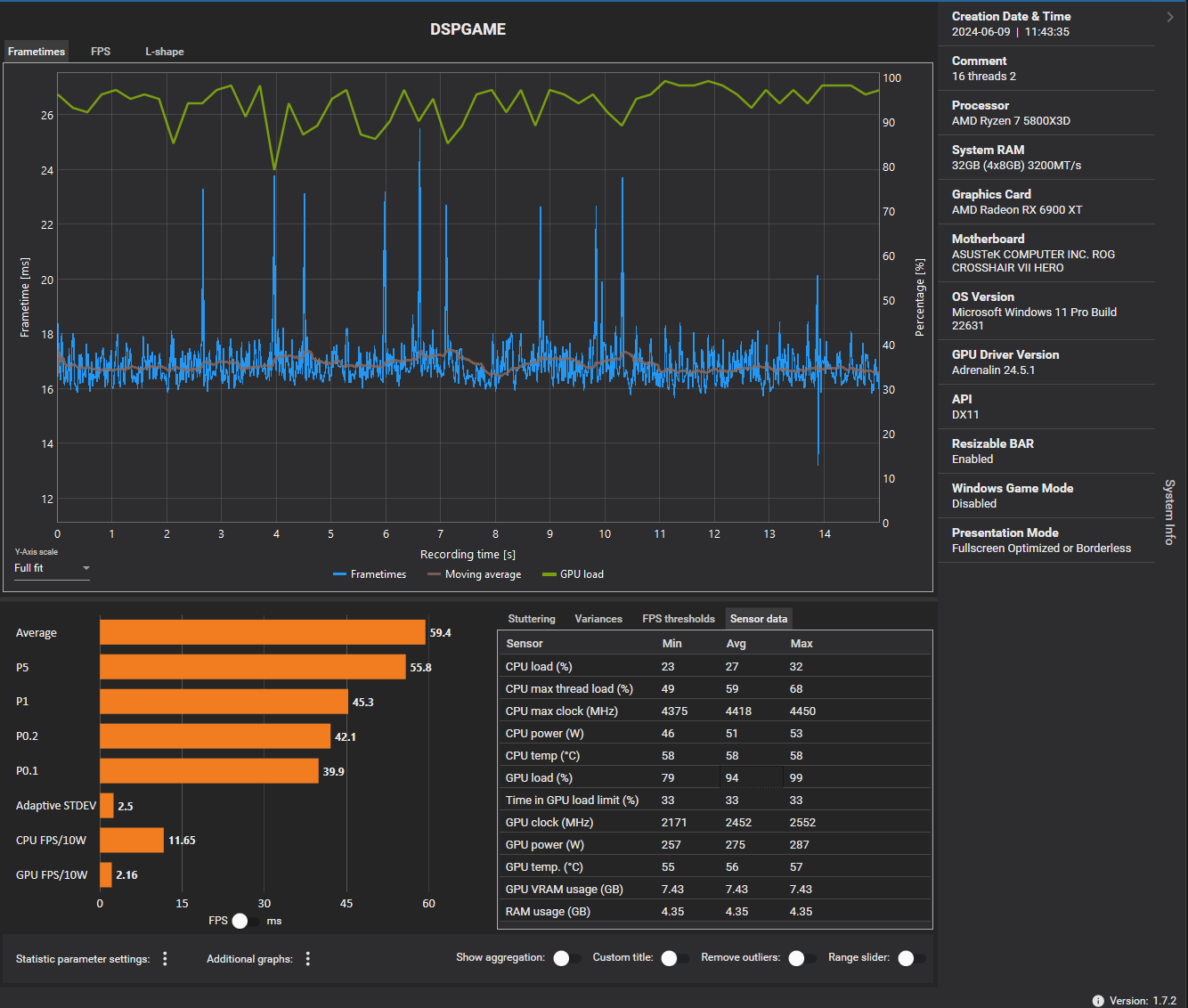Screen dimensions: 1188x1008
Task: Click Windows Game Mode Disabled entry
Action: (x=1046, y=496)
